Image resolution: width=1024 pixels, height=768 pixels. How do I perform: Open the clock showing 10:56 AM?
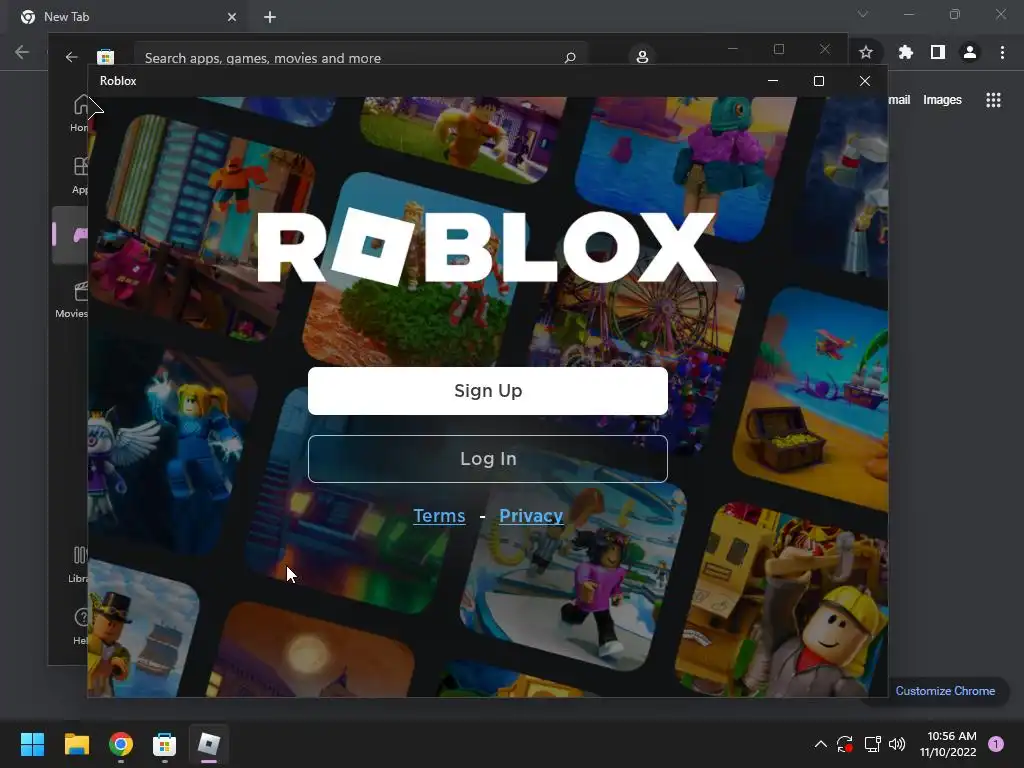tap(948, 744)
